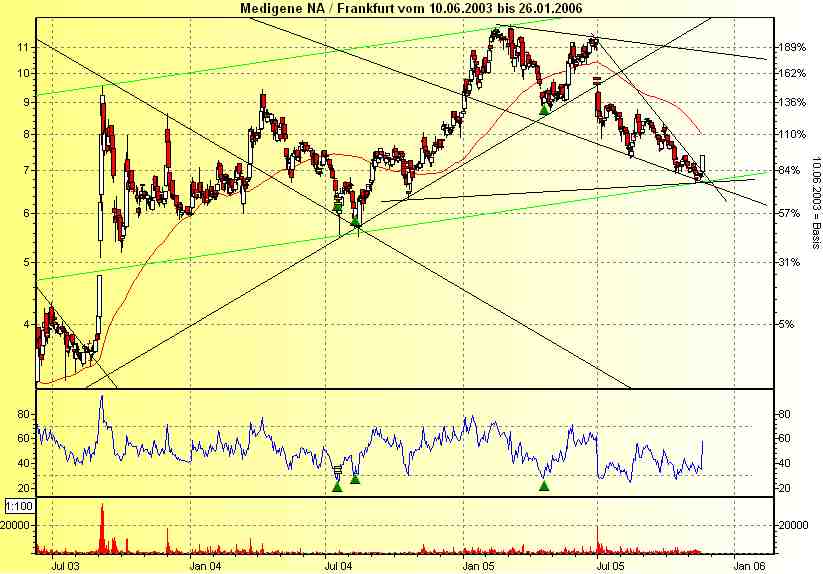This screenshot has height=574, width=823.
Task: Click the largest volume spike in August 2003
Action: click(102, 528)
